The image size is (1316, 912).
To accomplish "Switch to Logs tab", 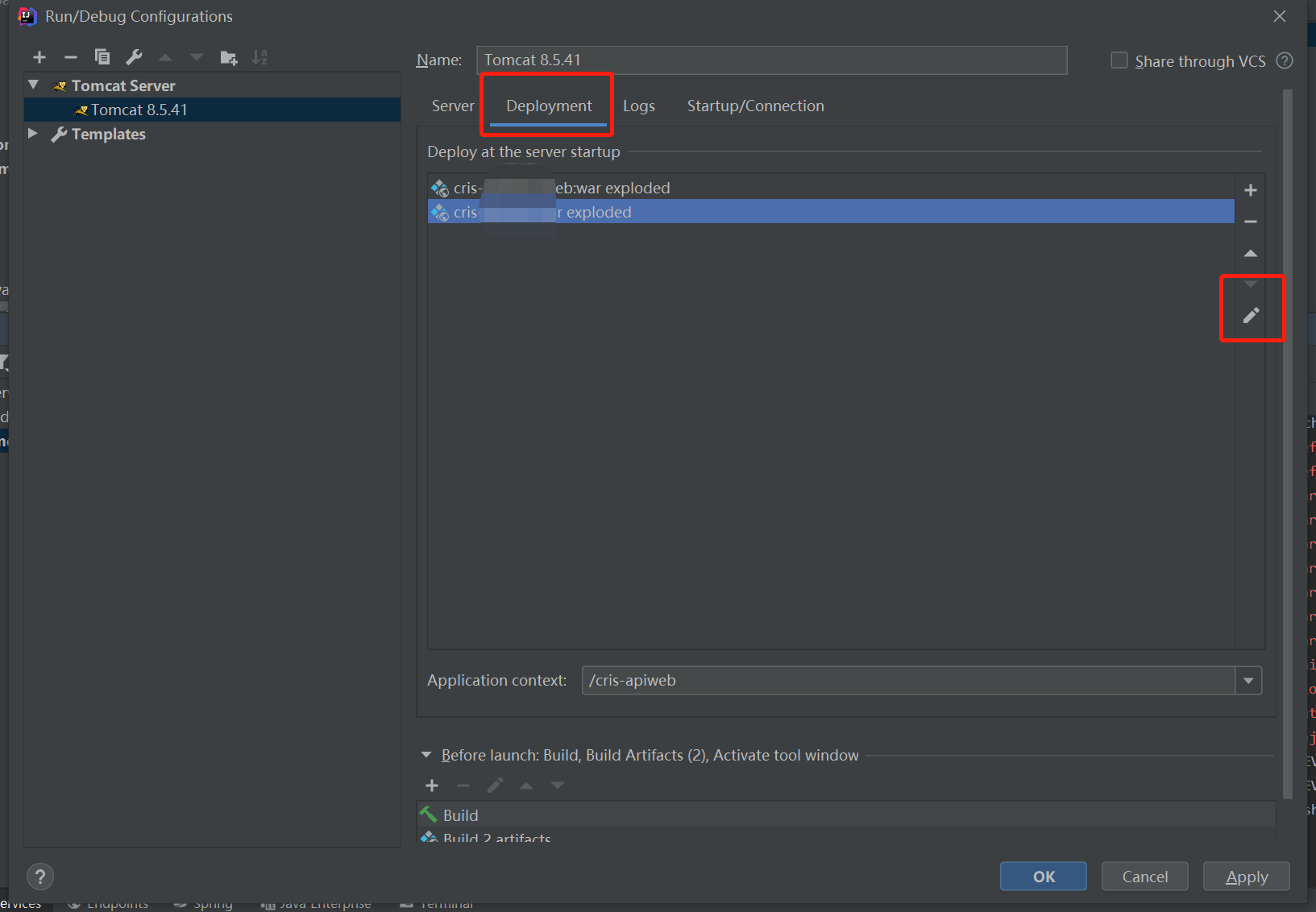I will 639,106.
